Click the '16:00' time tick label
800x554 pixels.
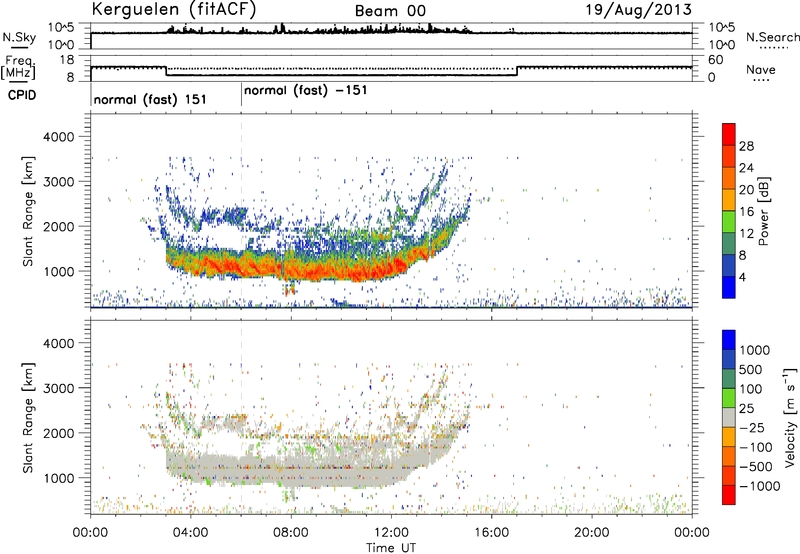tap(491, 533)
